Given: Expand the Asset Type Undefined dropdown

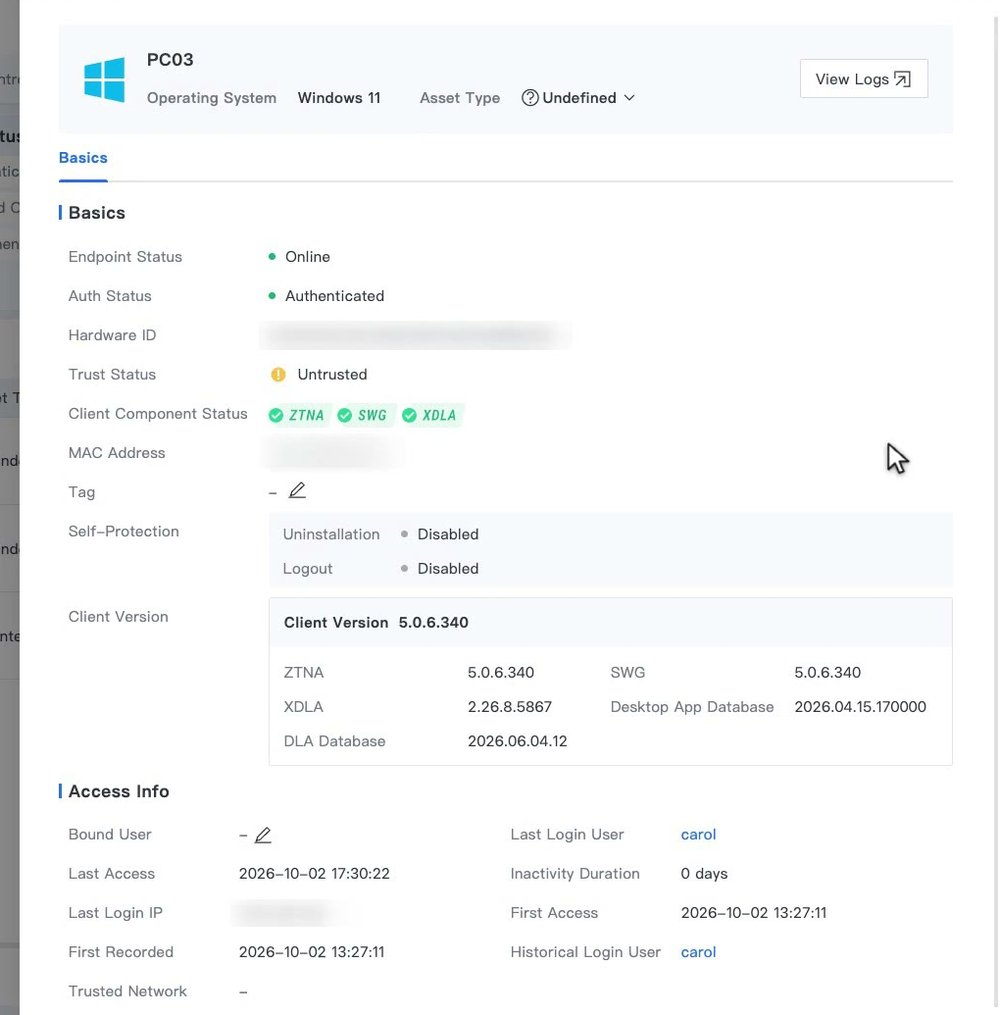Looking at the screenshot, I should tap(579, 98).
